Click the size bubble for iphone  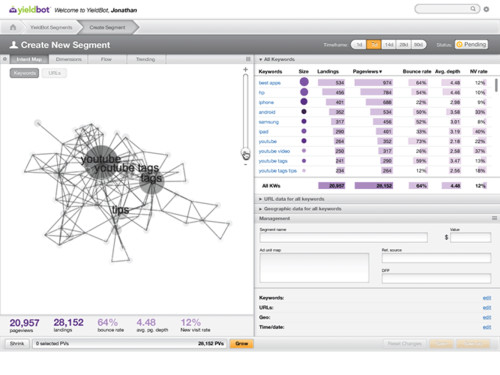coord(304,102)
